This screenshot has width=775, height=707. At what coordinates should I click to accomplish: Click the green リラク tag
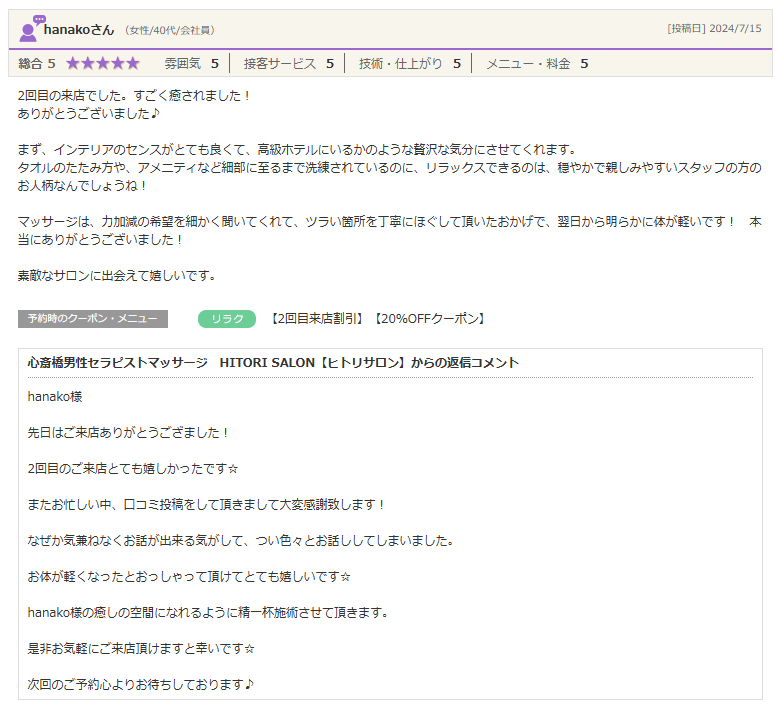pos(227,319)
